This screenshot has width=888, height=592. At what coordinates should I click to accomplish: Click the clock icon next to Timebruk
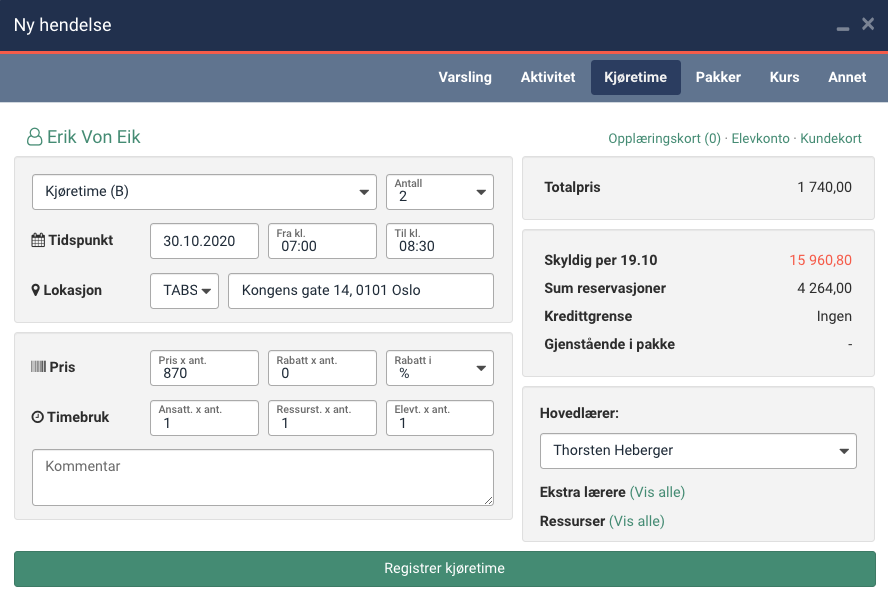pyautogui.click(x=37, y=417)
